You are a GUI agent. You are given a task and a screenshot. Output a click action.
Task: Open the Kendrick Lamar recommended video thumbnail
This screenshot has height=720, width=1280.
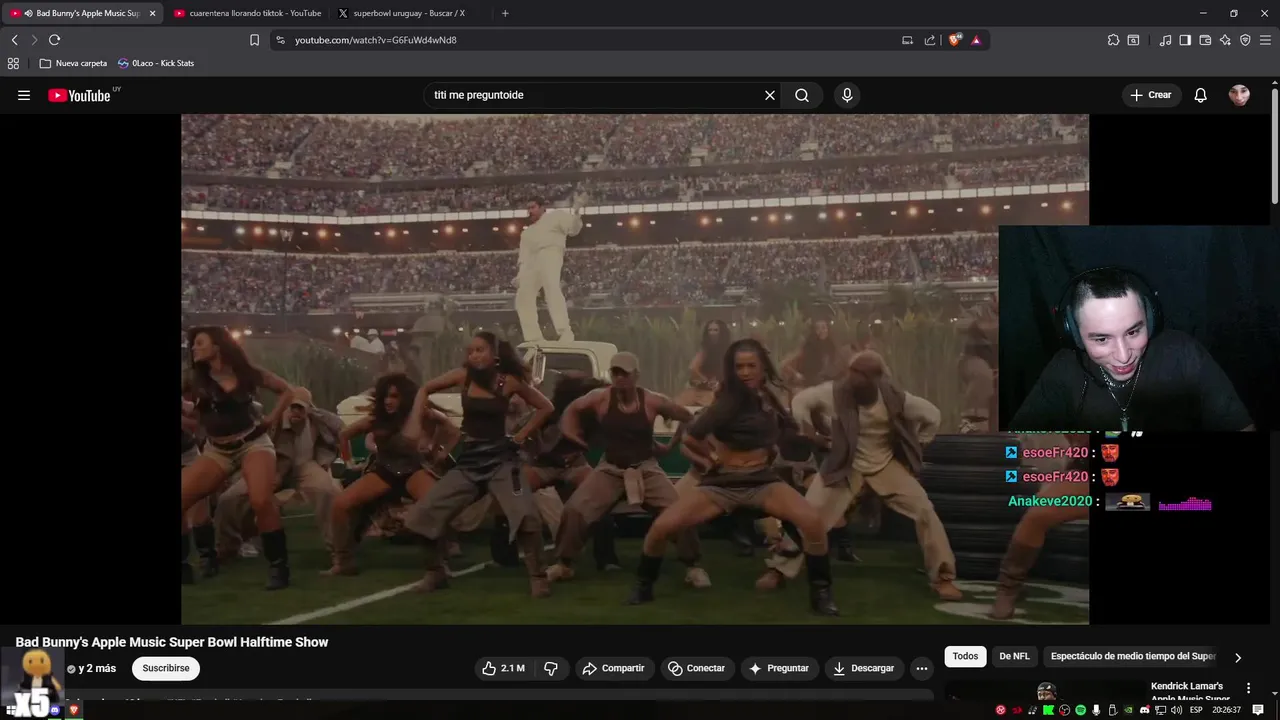(x=1046, y=692)
